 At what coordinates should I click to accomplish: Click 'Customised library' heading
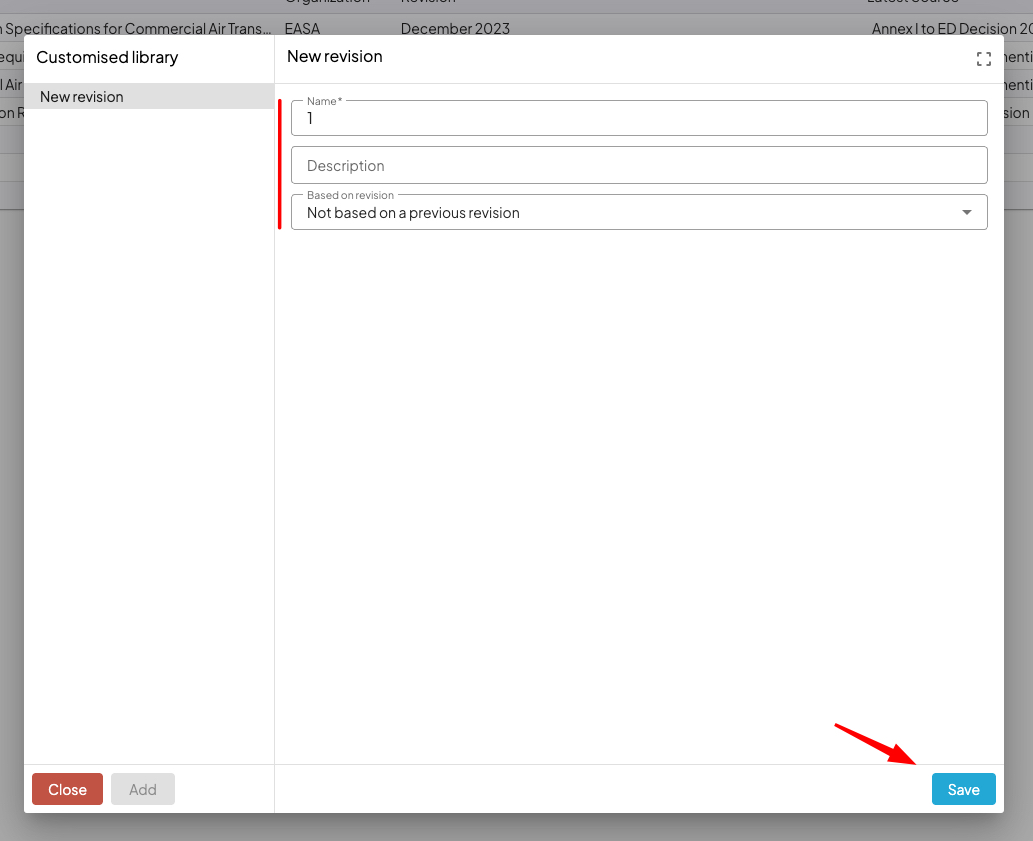(107, 57)
